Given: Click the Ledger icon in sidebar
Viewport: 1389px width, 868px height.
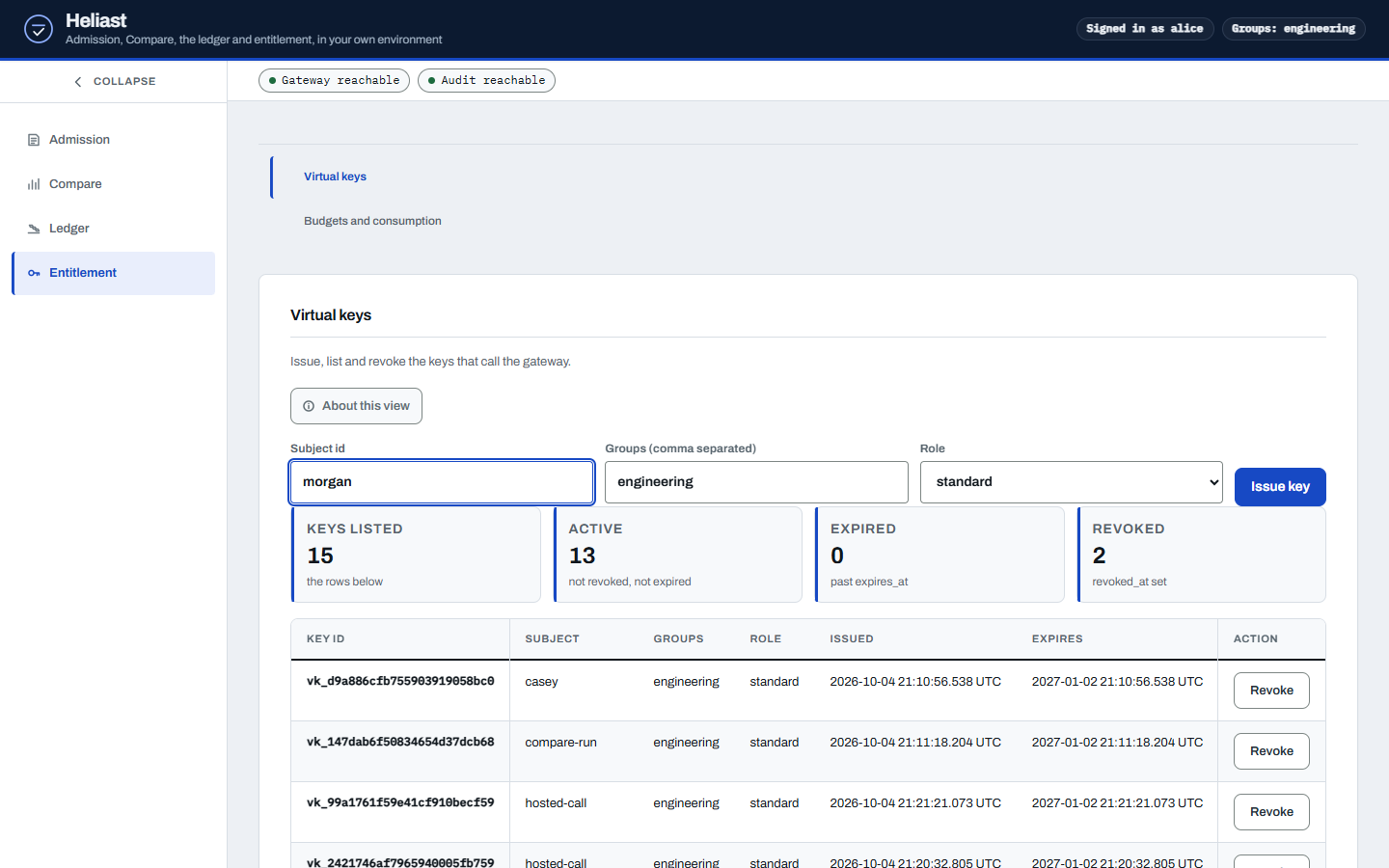Looking at the screenshot, I should tap(34, 229).
